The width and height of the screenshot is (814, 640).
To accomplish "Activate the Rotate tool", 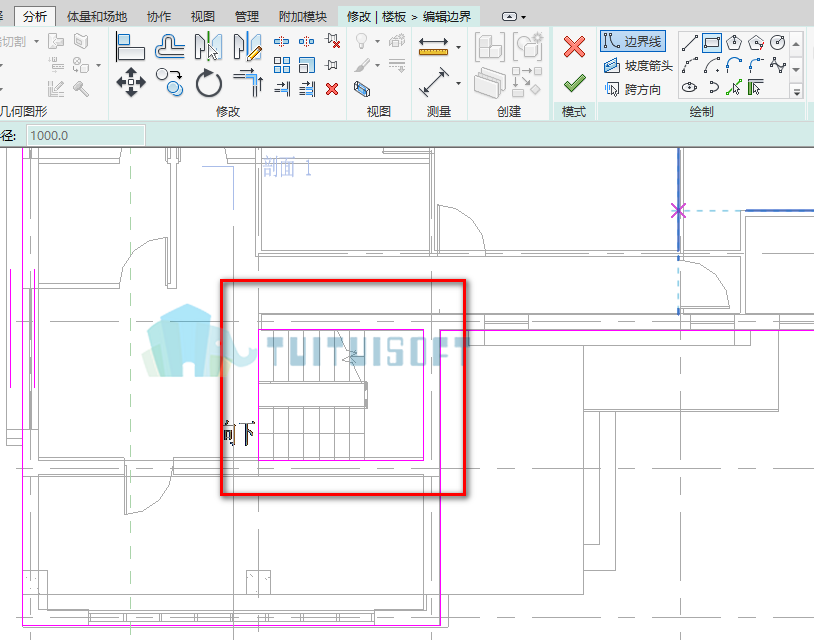I will click(209, 83).
